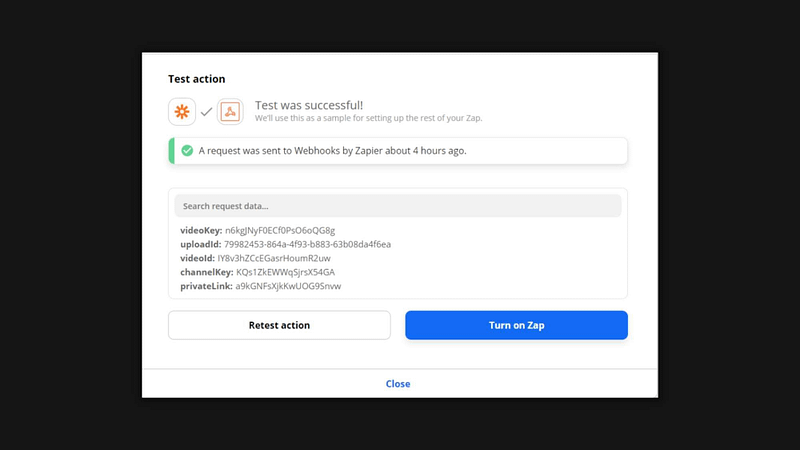
Task: Click the green success check icon
Action: tap(187, 151)
